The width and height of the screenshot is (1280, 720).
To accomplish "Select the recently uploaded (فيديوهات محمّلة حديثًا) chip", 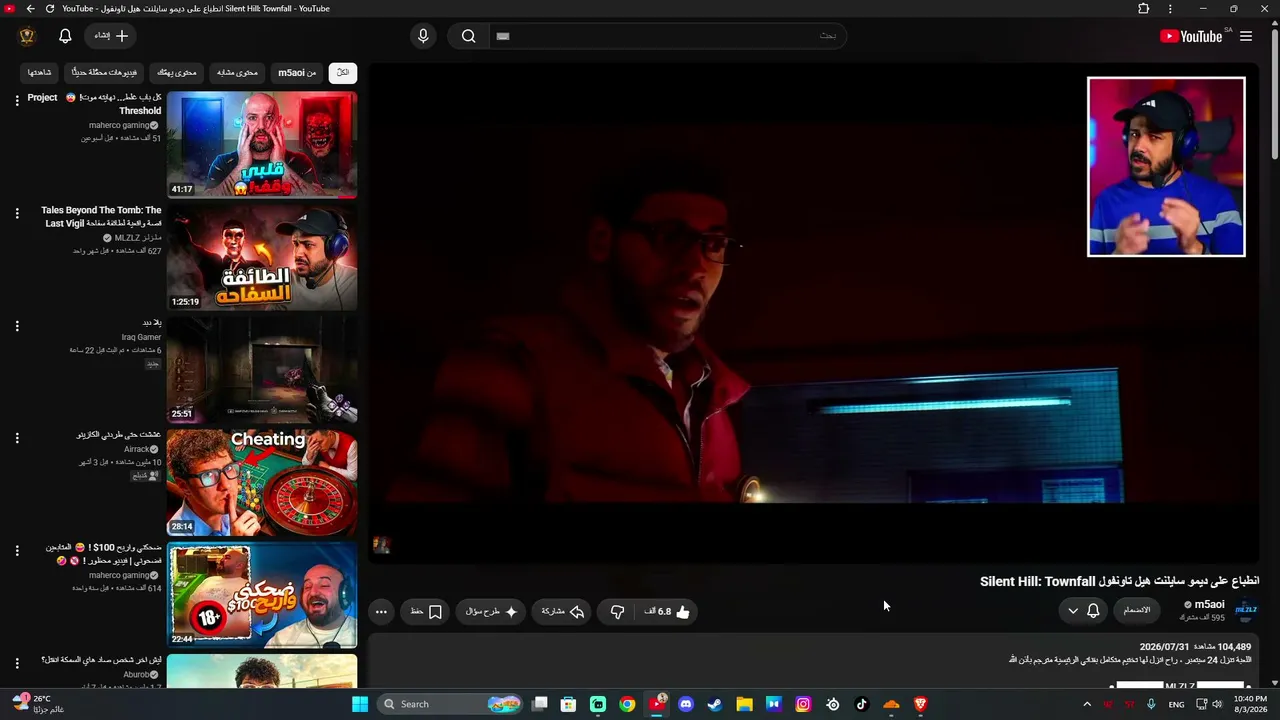I will pos(105,72).
